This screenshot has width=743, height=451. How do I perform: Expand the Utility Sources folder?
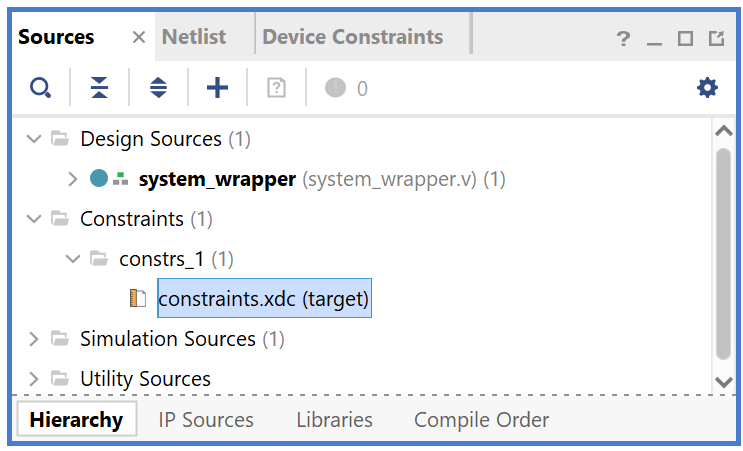point(33,379)
